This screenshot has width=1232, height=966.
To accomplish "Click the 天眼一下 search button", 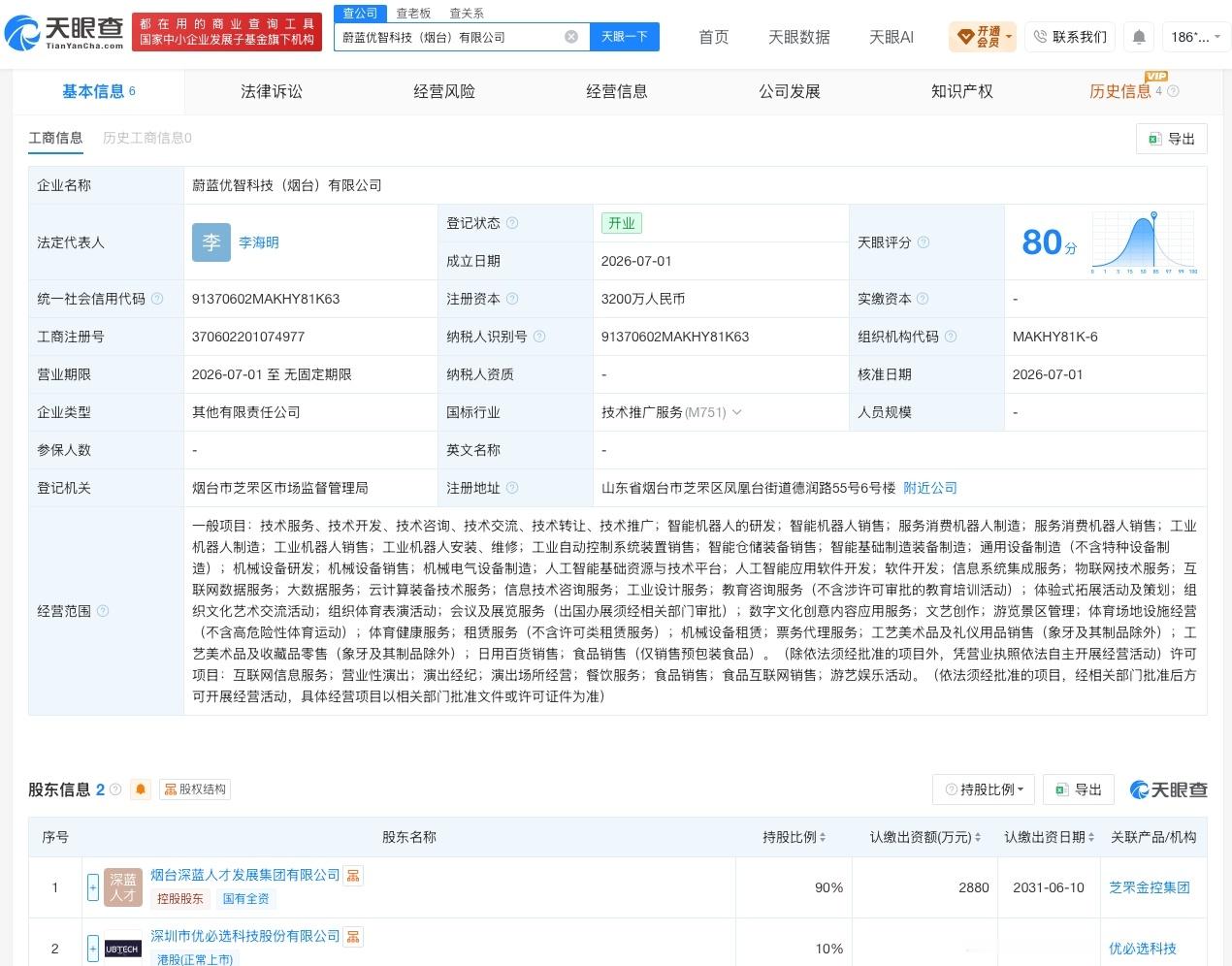I will tap(624, 37).
